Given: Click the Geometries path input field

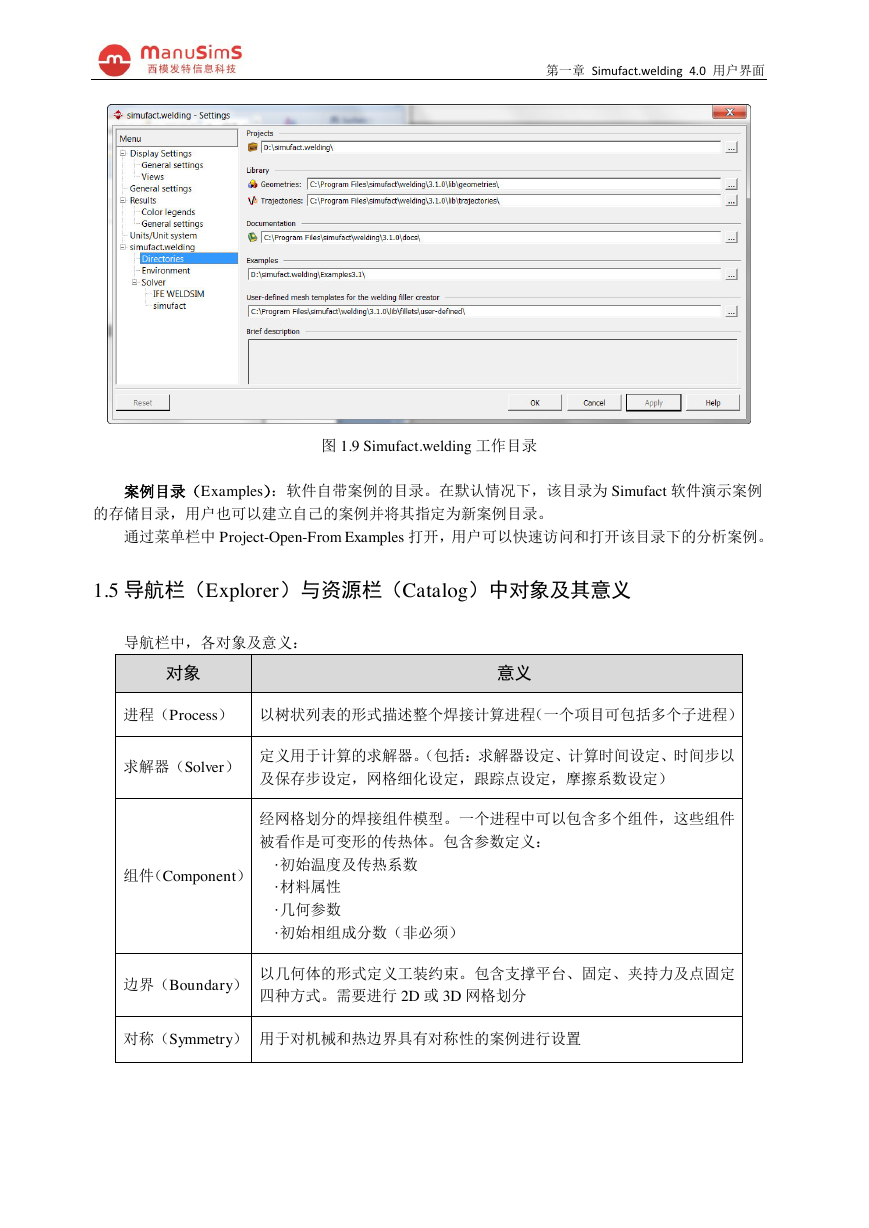Looking at the screenshot, I should tap(514, 184).
